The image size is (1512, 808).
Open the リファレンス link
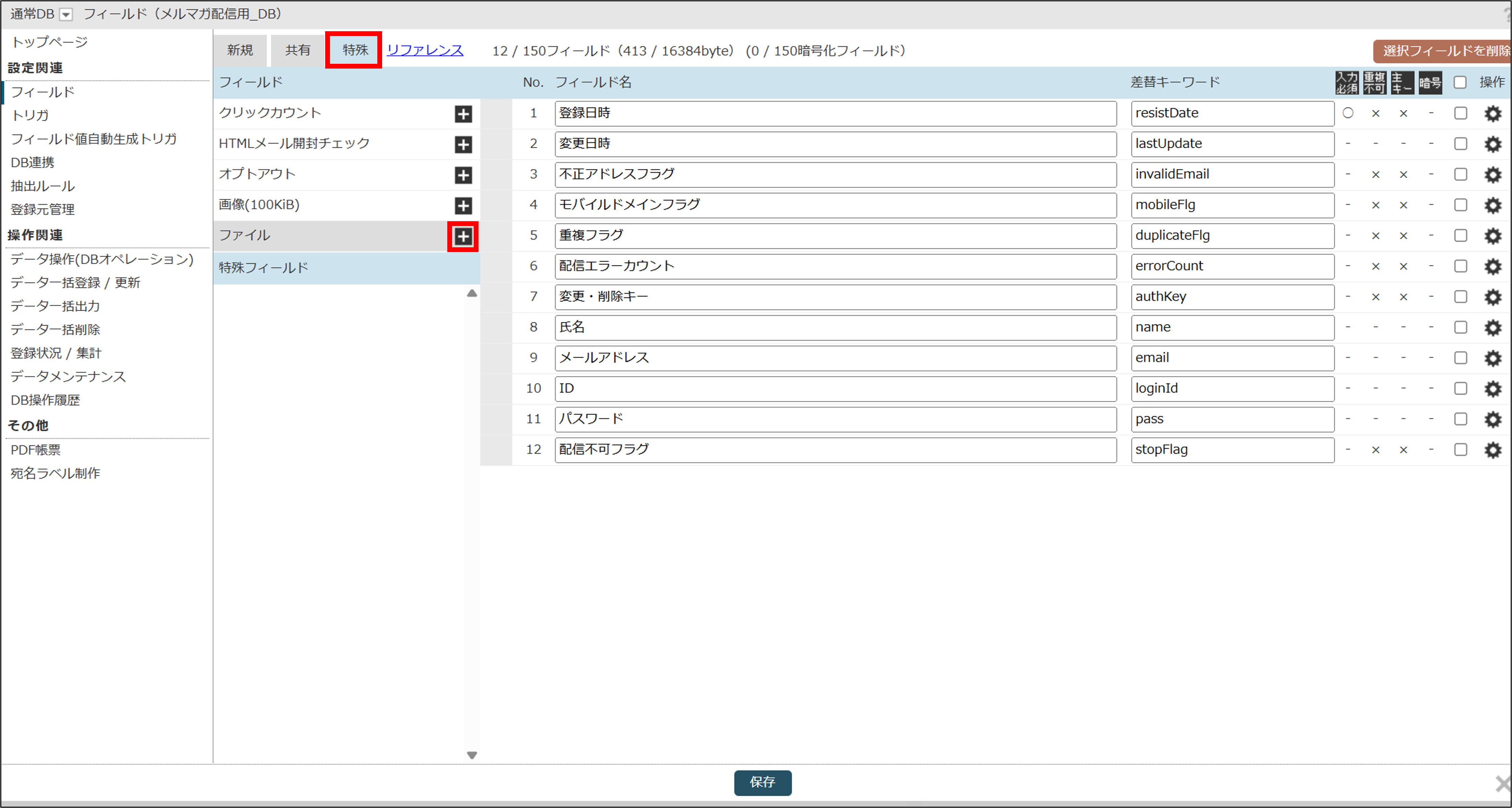425,50
